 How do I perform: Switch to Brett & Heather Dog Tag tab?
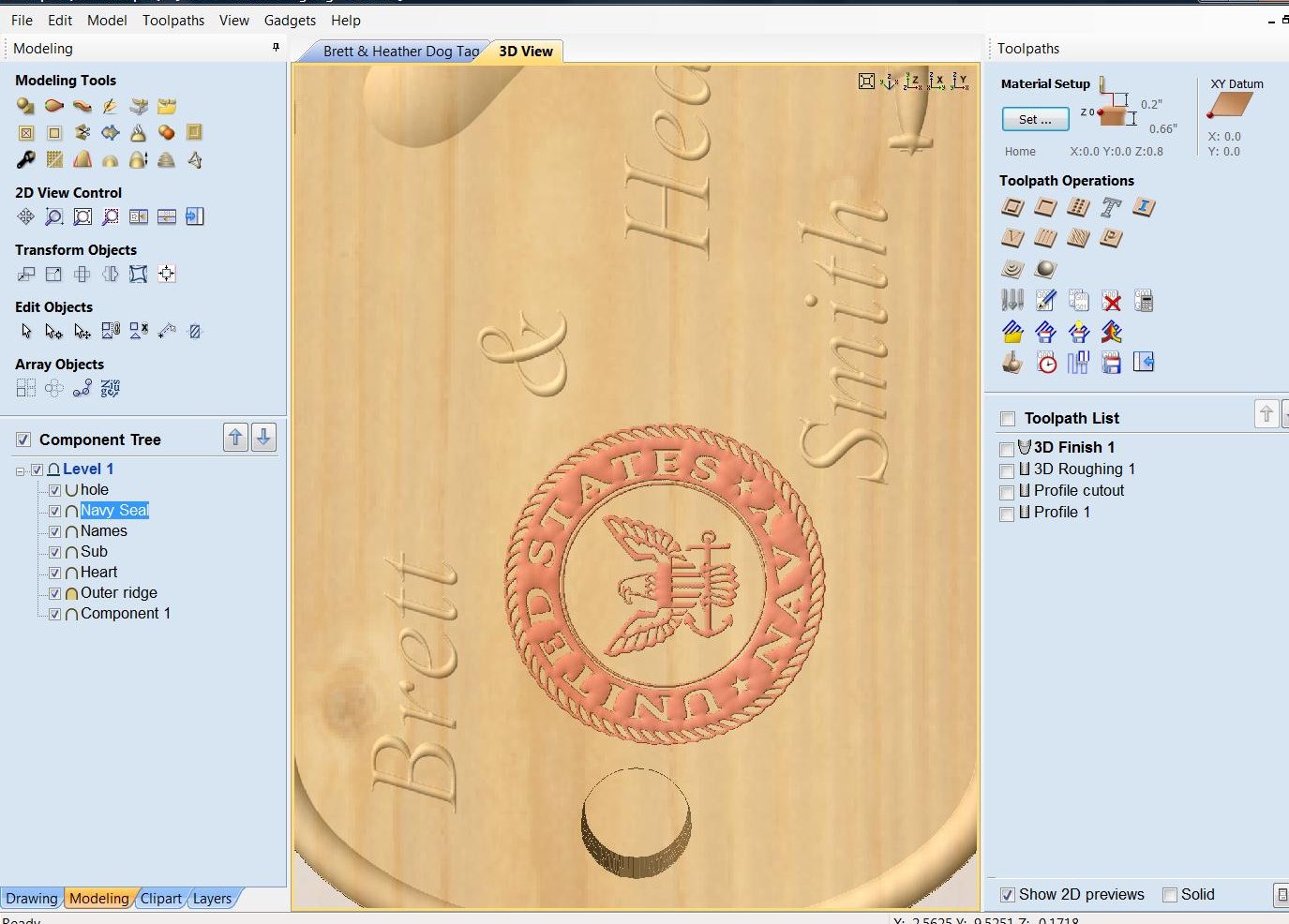[400, 52]
